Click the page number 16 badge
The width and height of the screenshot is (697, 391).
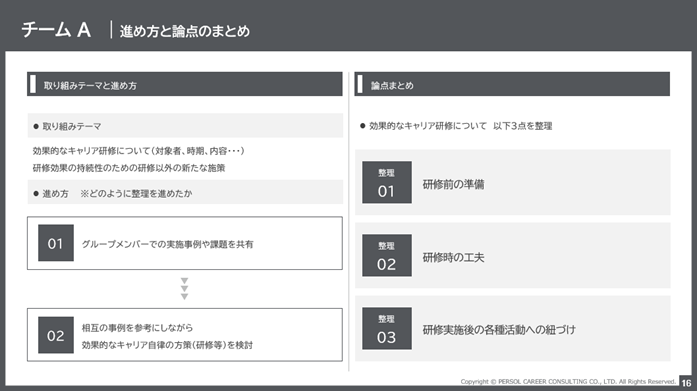[x=686, y=383]
